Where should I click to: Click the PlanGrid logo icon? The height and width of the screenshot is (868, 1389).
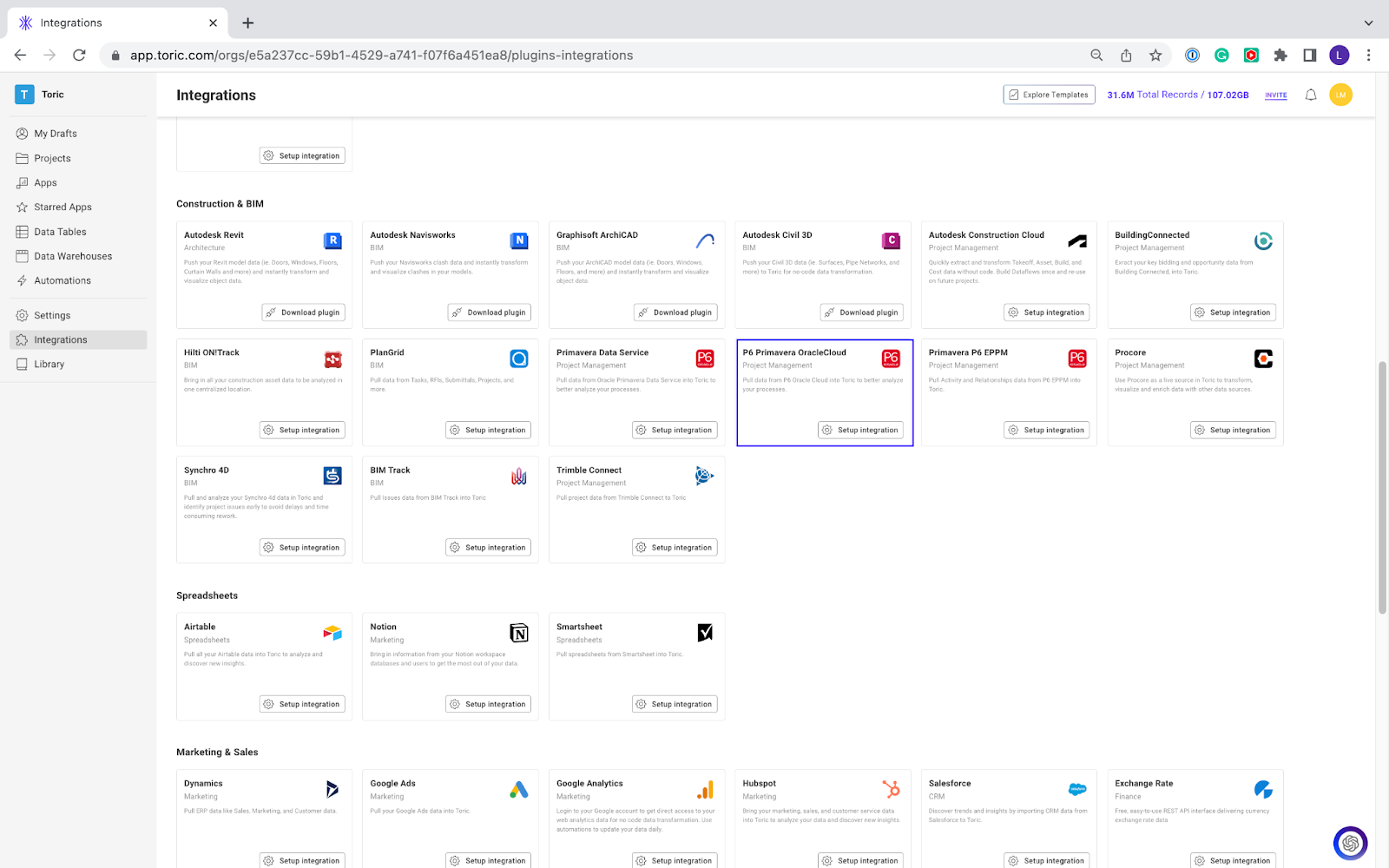coord(519,358)
